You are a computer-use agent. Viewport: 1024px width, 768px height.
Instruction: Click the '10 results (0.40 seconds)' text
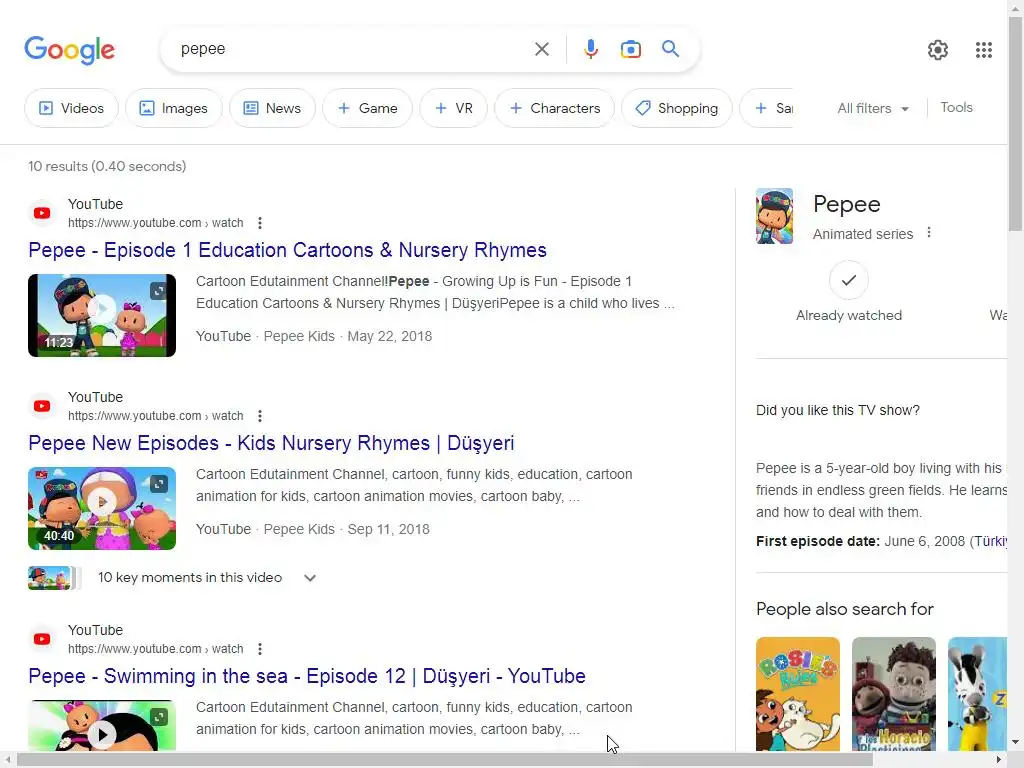point(107,167)
